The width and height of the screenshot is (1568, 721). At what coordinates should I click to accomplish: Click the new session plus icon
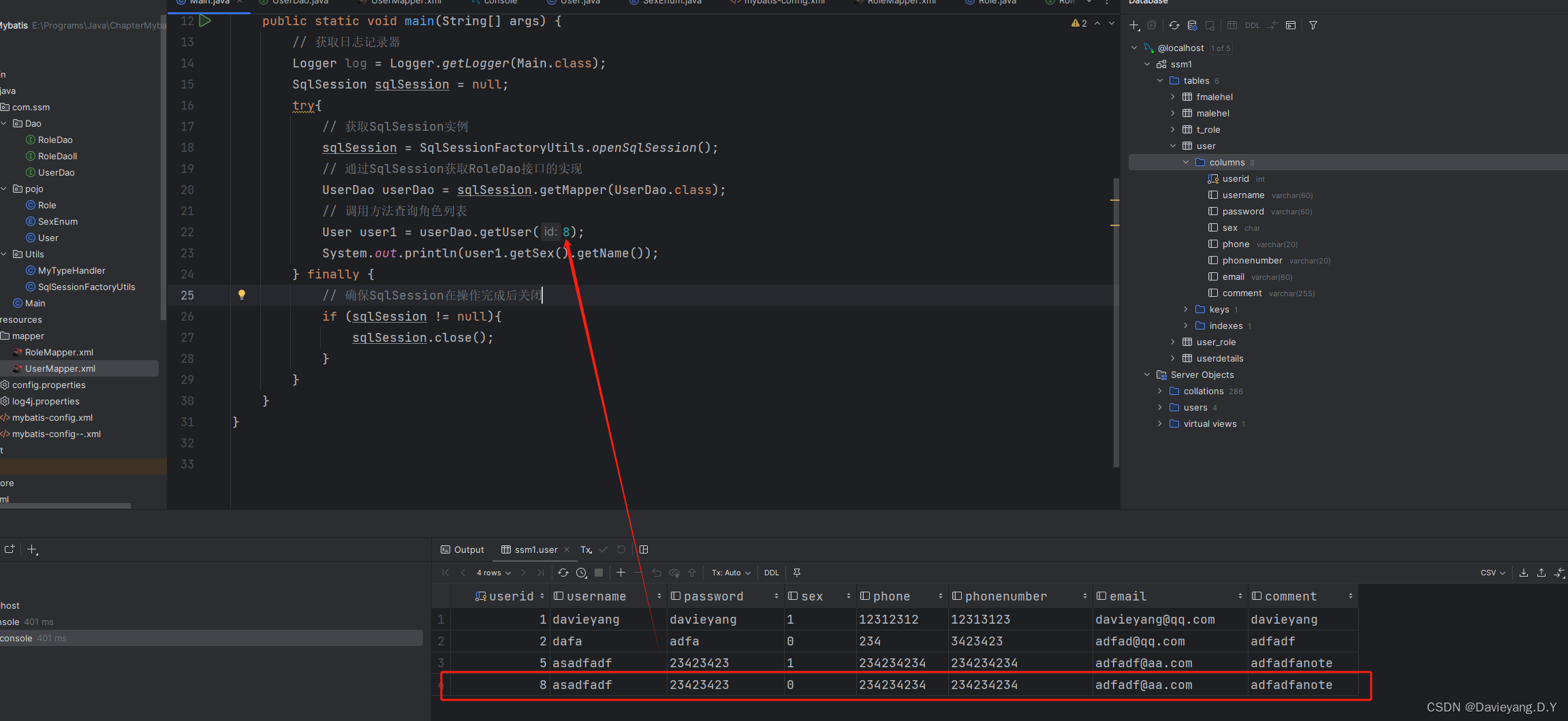point(32,549)
